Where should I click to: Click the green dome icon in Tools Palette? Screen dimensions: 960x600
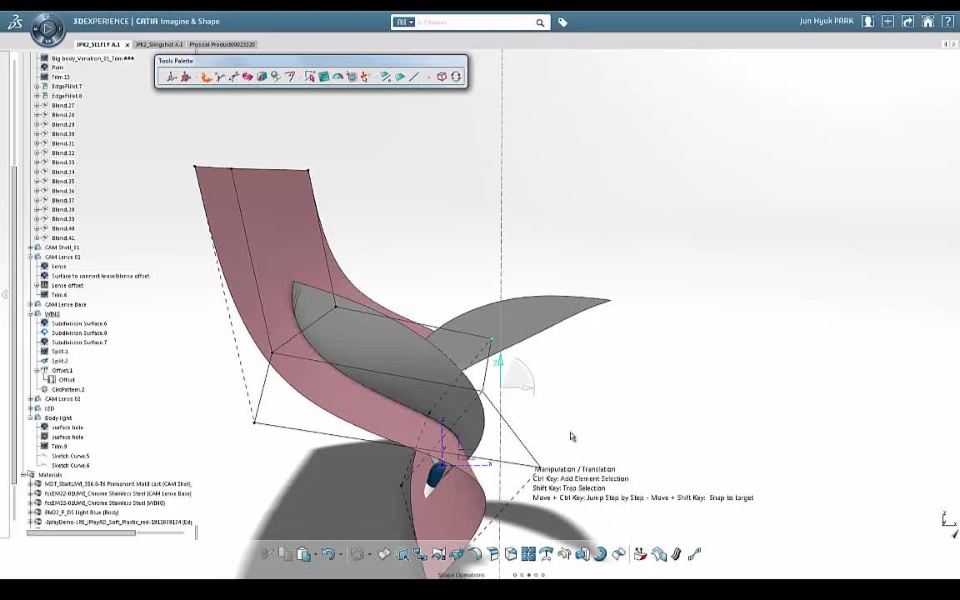pos(337,77)
